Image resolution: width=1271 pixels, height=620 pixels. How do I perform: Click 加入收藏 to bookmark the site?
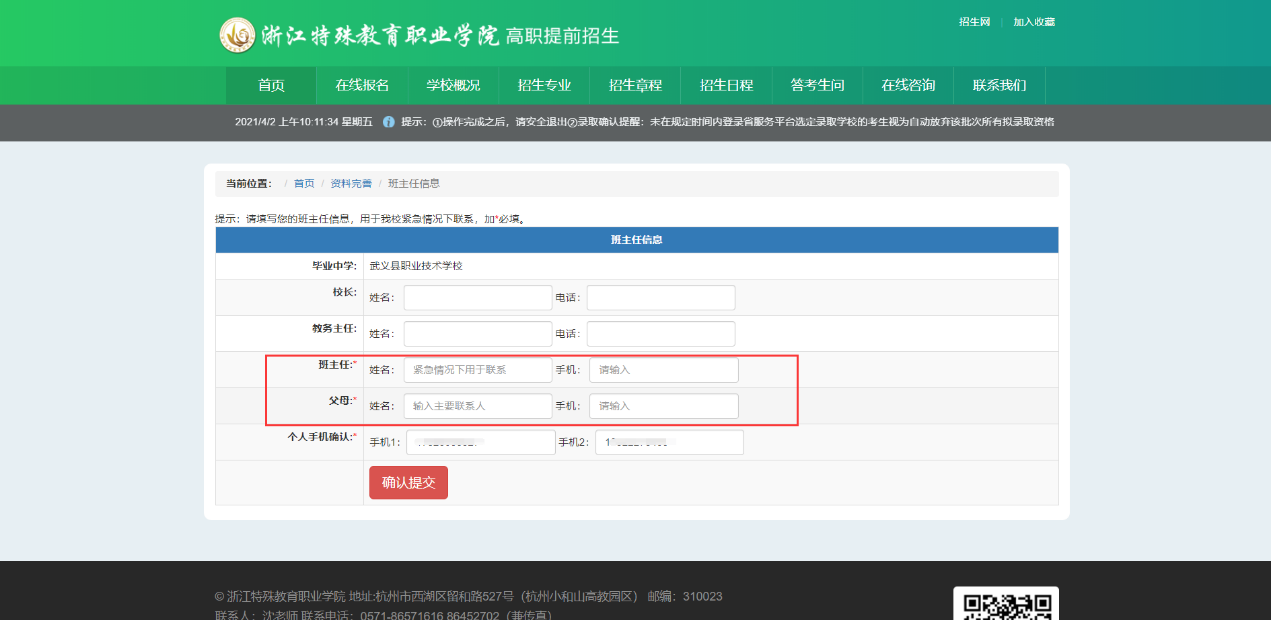(x=1034, y=20)
